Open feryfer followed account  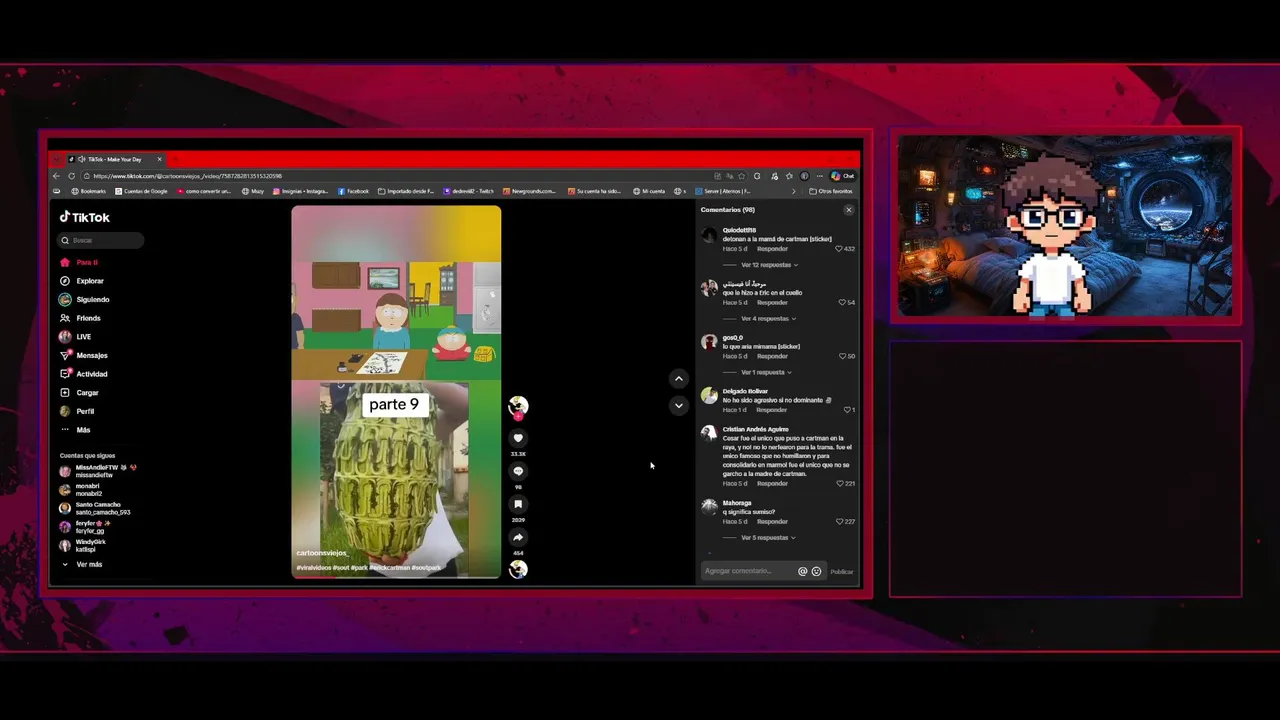point(85,527)
